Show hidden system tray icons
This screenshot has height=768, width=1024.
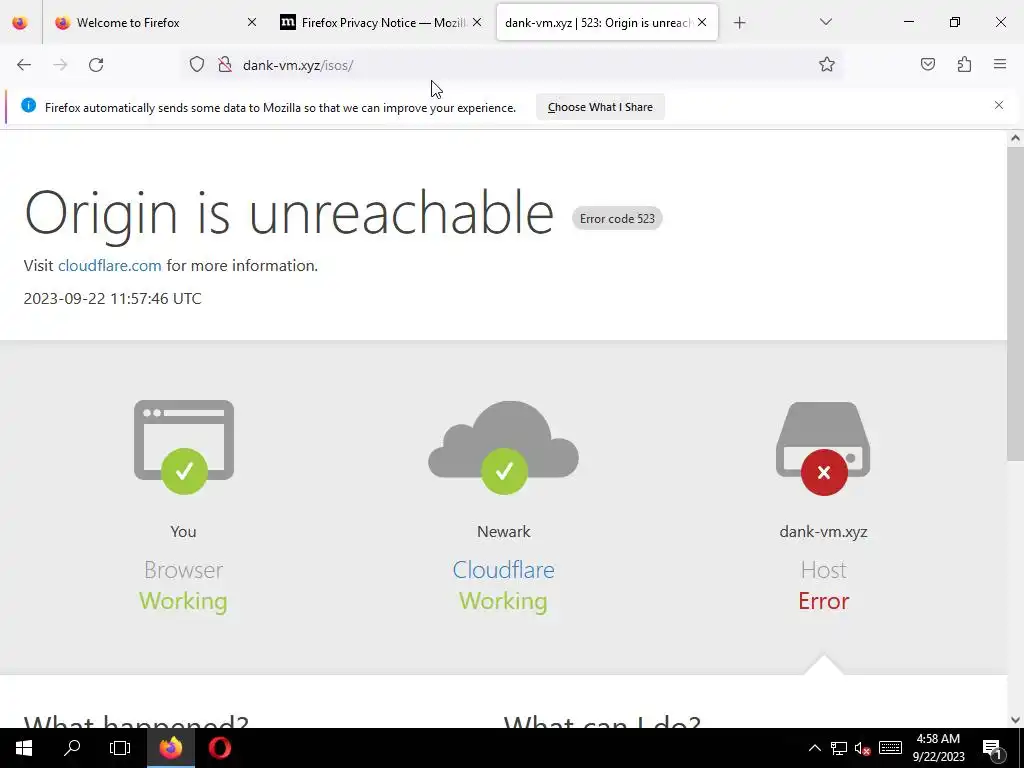[x=814, y=748]
